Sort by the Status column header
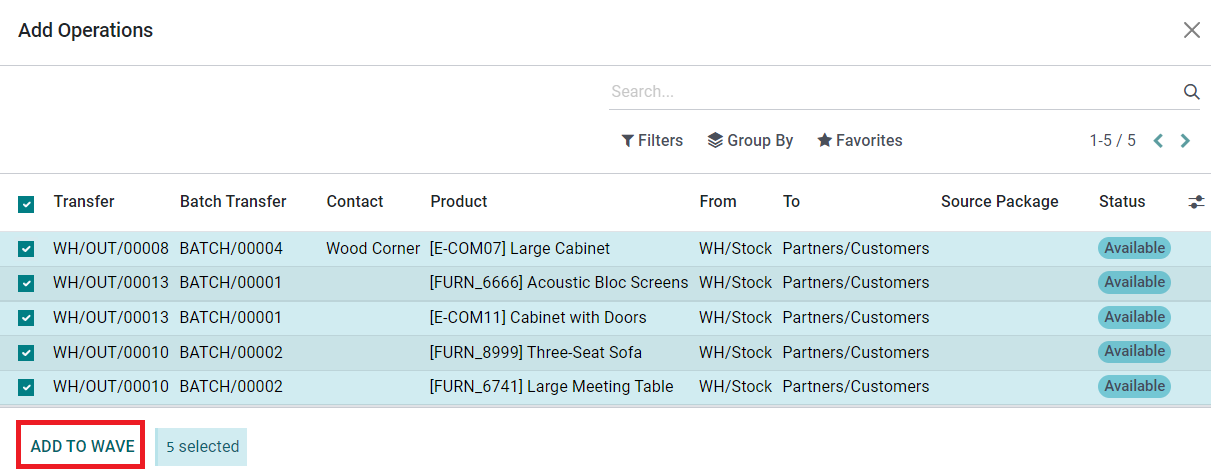 [1121, 202]
